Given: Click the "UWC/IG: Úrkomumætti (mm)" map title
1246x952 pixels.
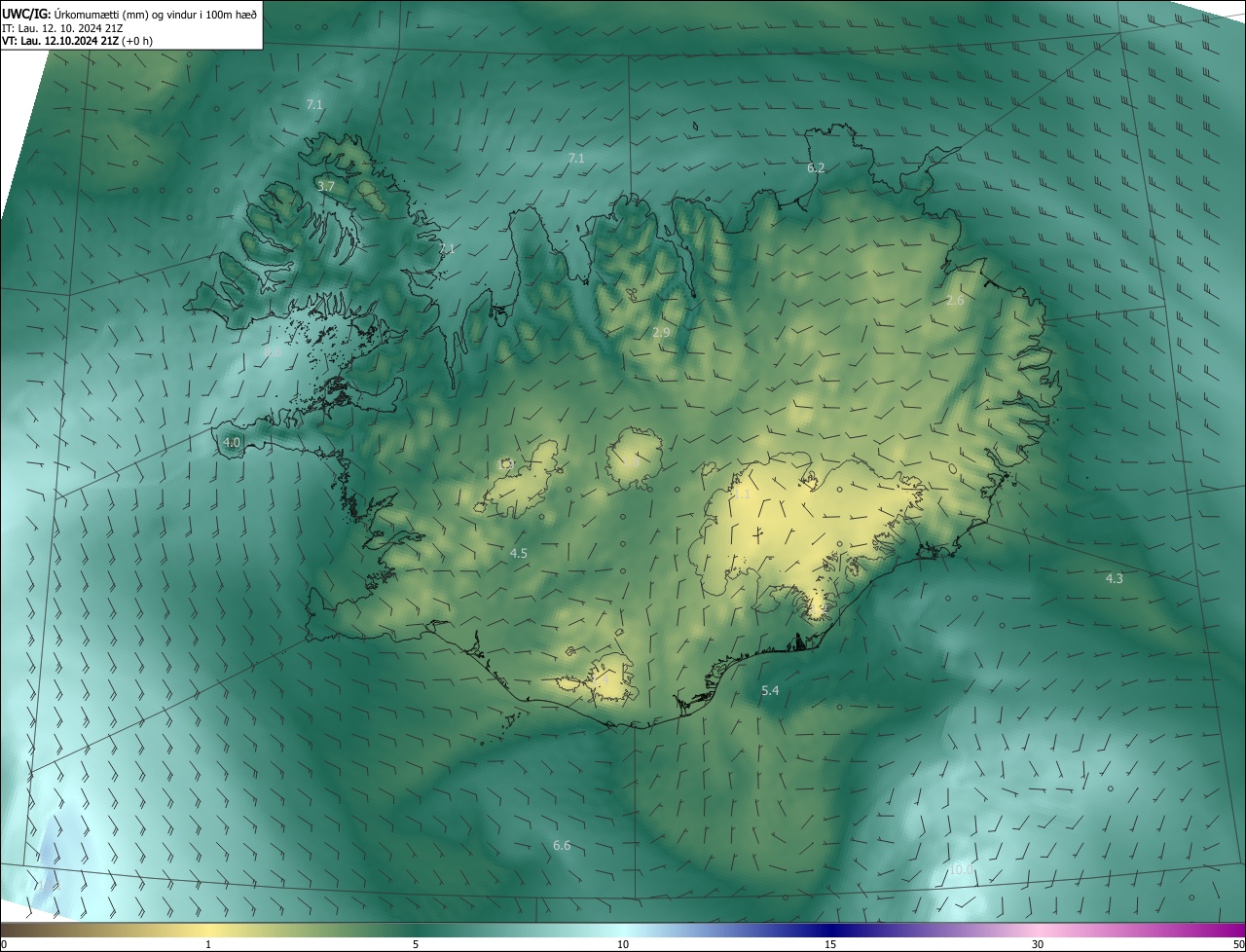Looking at the screenshot, I should (x=129, y=13).
